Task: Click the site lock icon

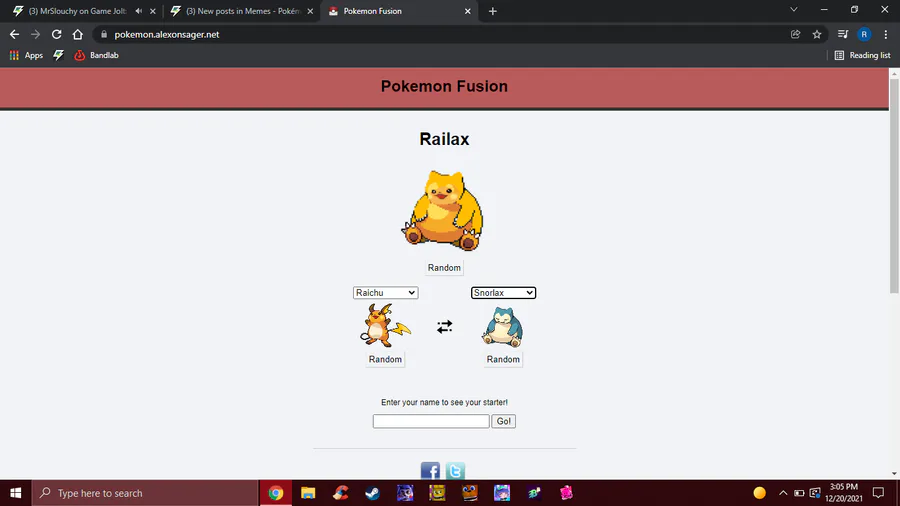Action: click(x=104, y=34)
